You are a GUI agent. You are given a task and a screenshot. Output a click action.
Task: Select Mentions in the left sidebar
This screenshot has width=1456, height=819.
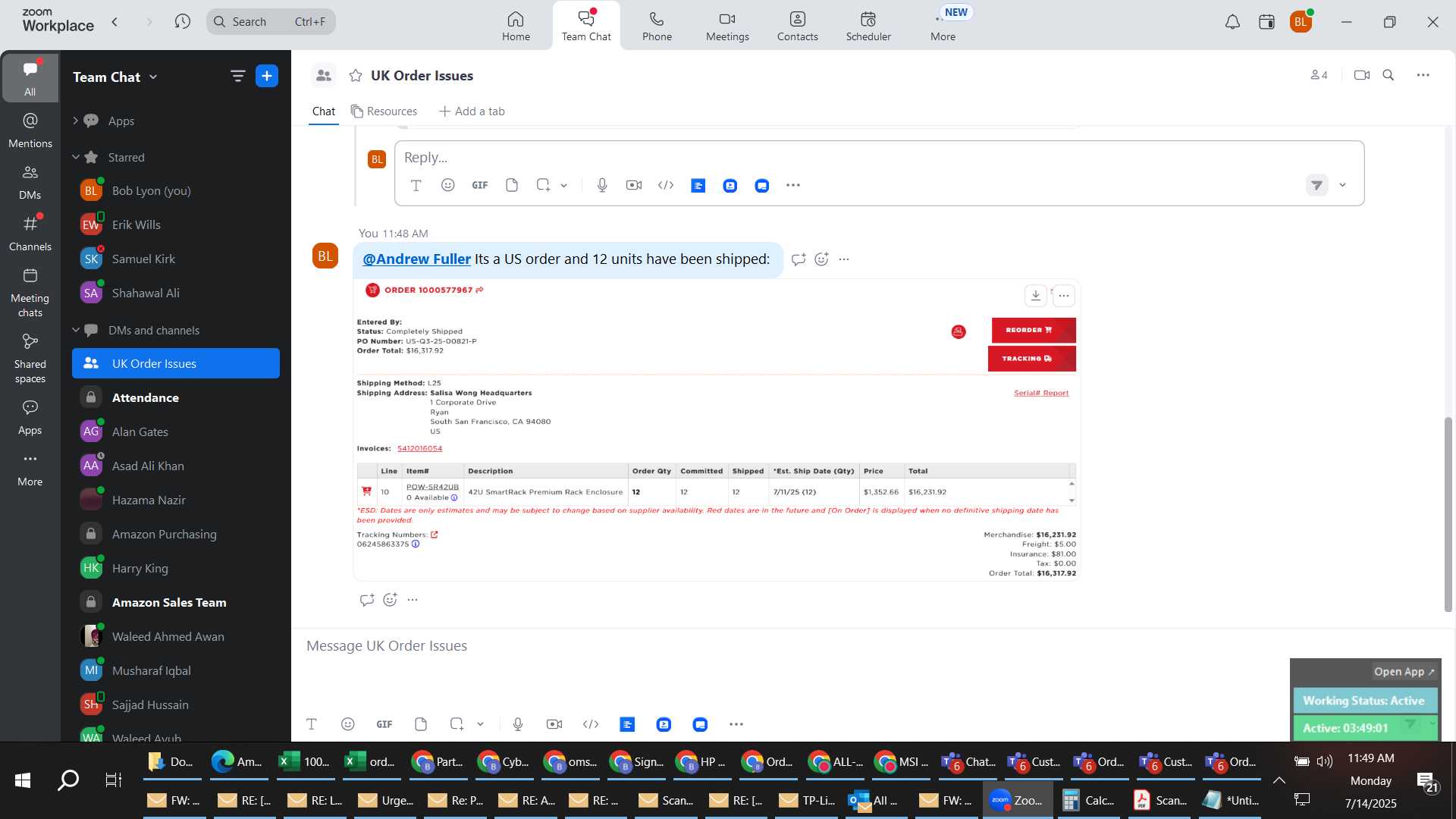coord(30,130)
